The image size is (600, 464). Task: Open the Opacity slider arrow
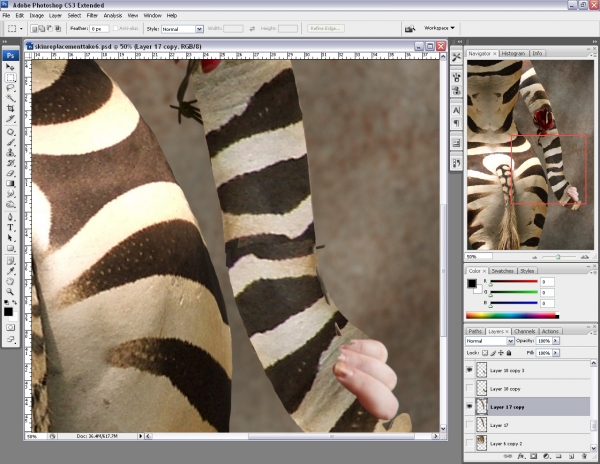tap(556, 341)
